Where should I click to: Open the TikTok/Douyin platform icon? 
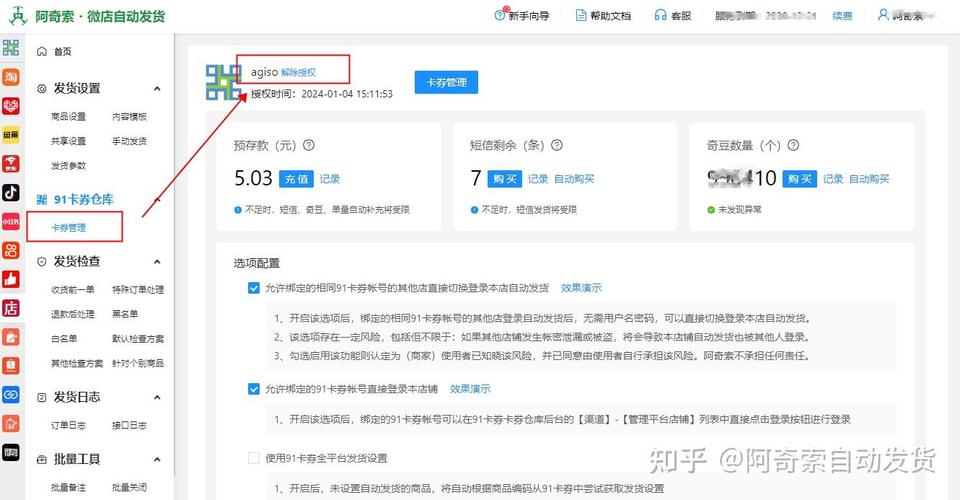(x=11, y=192)
